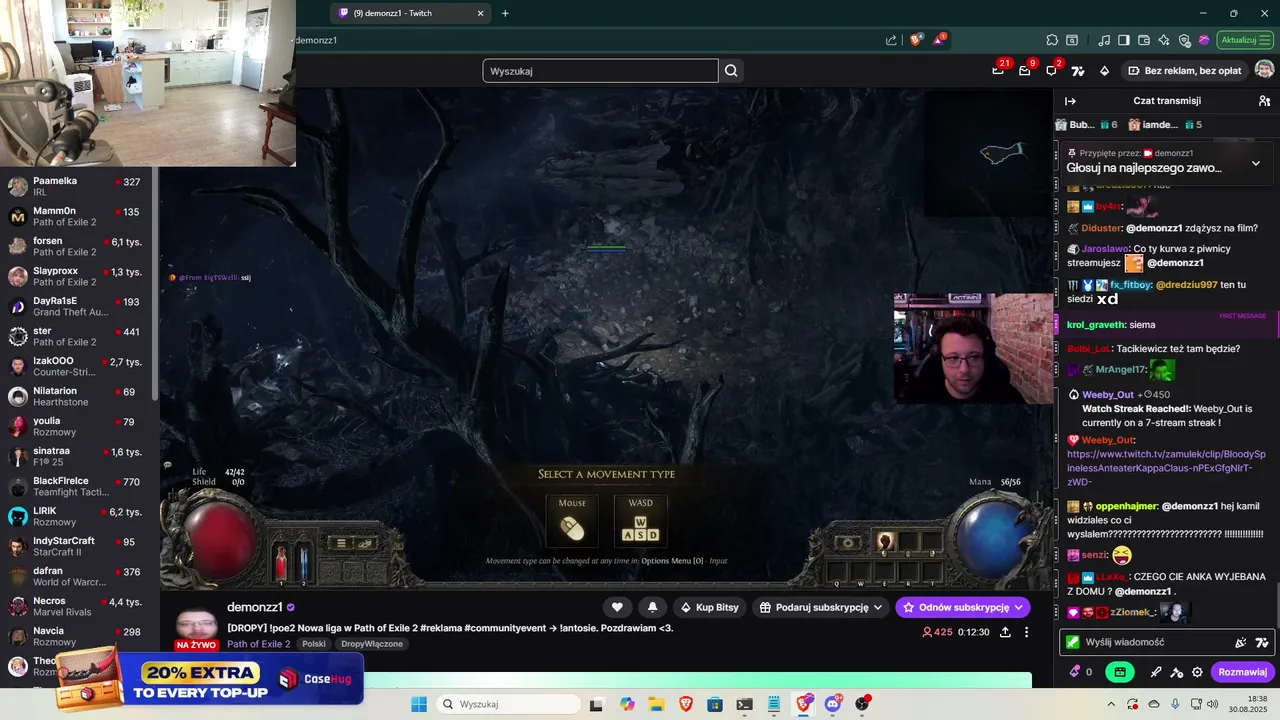Click Kup Bitsy button
1280x720 pixels.
pyautogui.click(x=709, y=607)
